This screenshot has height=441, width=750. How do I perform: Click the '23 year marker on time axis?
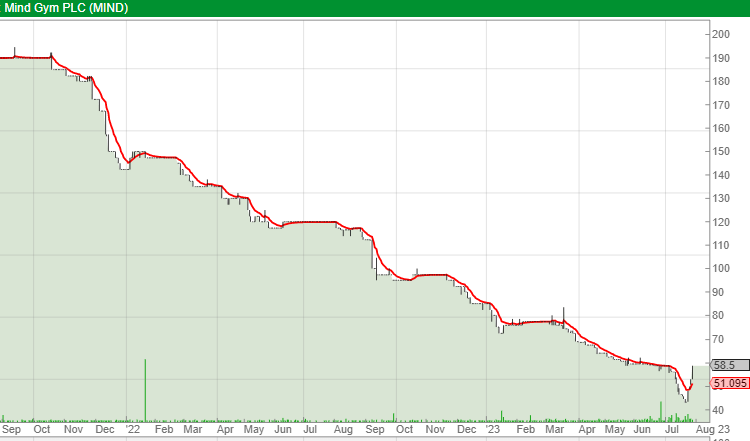(x=492, y=429)
